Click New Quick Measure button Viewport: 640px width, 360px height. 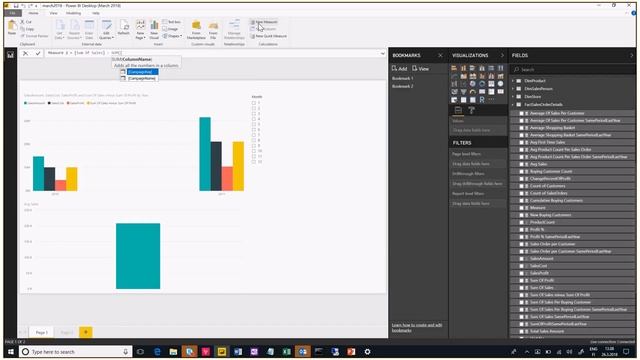(269, 36)
